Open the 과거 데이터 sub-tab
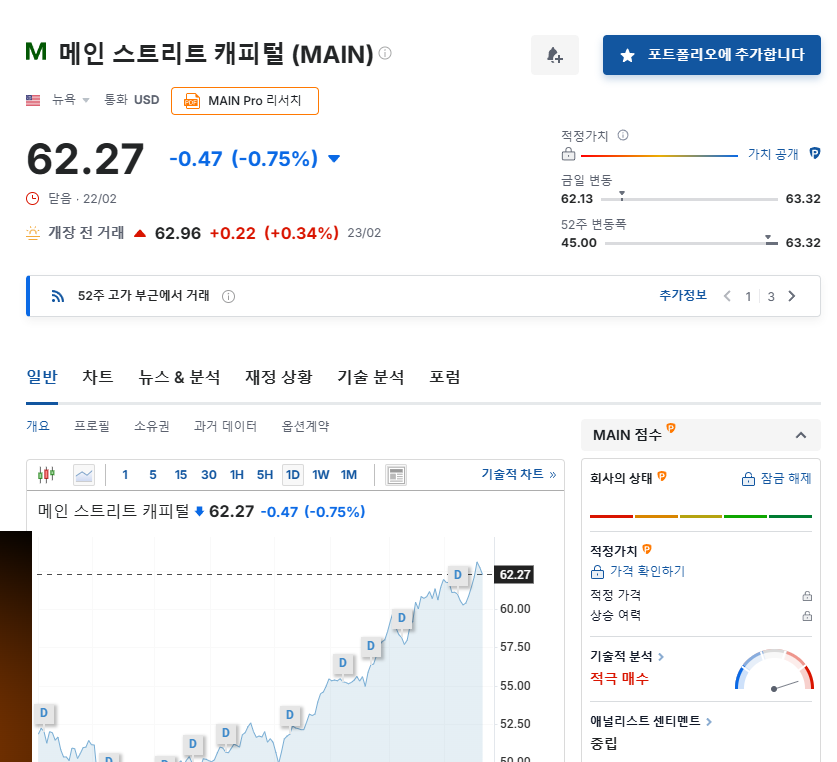837x762 pixels. click(225, 426)
